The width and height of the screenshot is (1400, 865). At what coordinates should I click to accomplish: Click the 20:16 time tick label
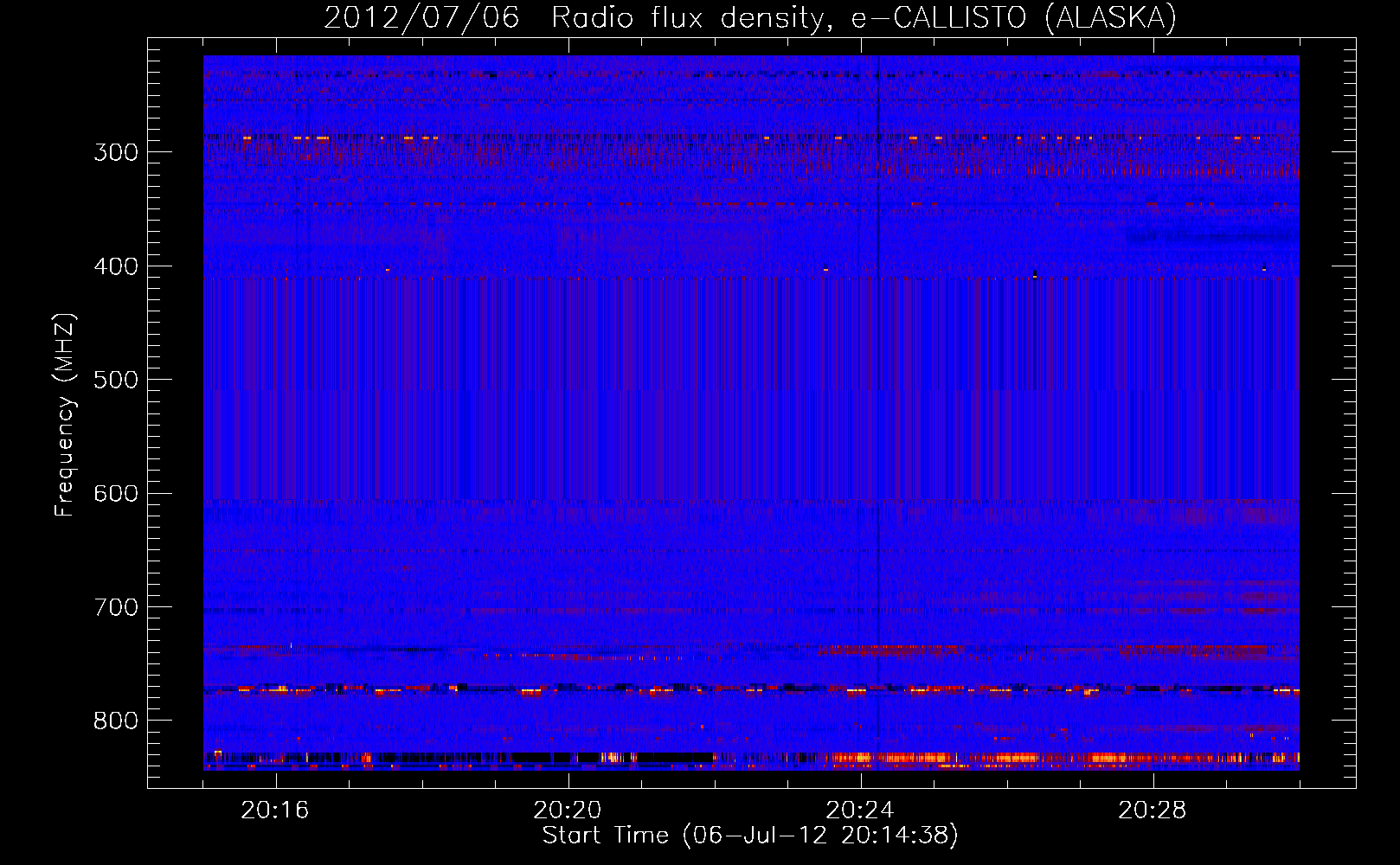click(275, 811)
